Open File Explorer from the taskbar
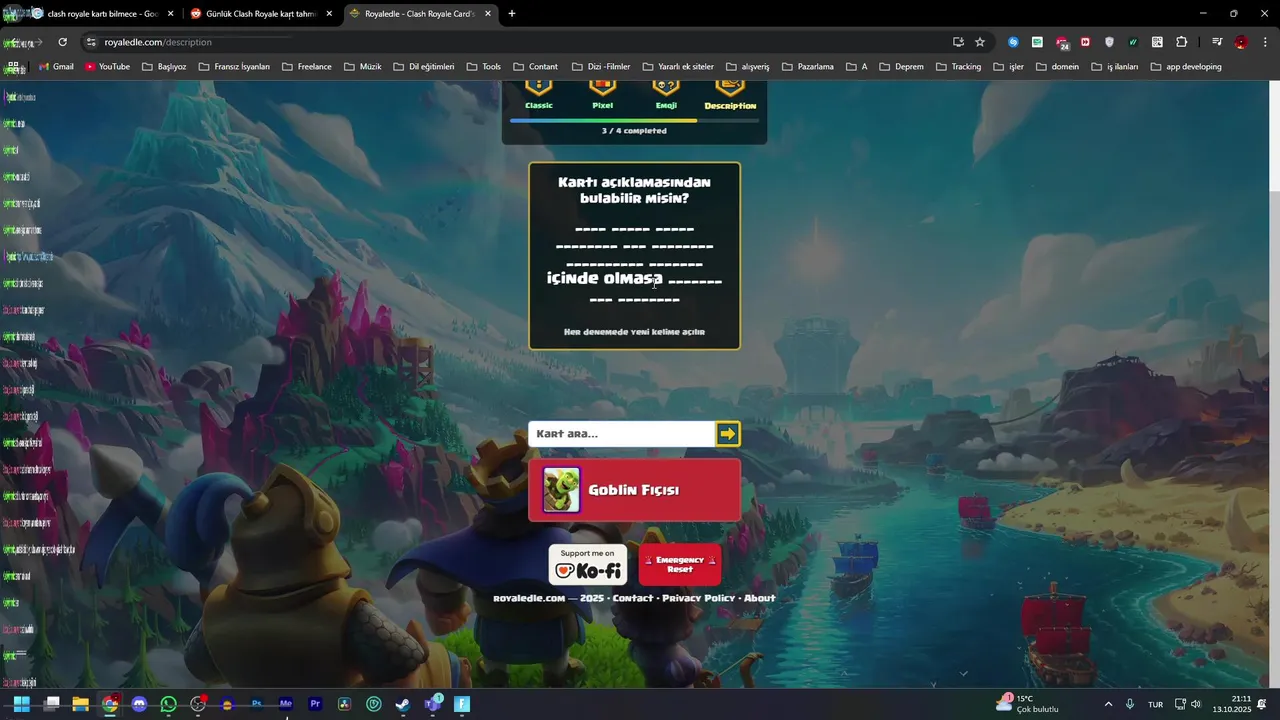Viewport: 1280px width, 720px height. point(81,704)
